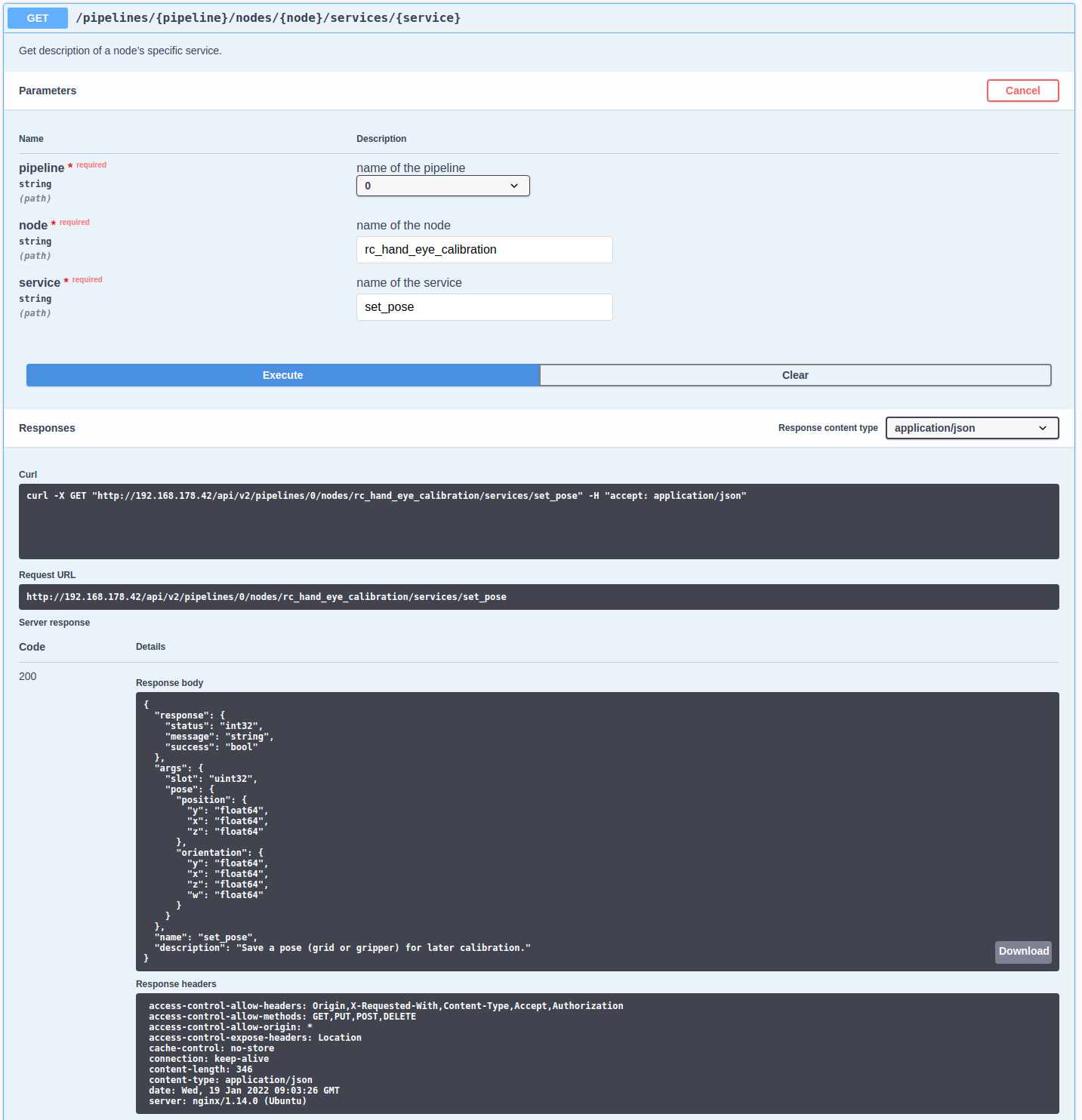Image resolution: width=1082 pixels, height=1120 pixels.
Task: Click the Responses section header
Action: pos(46,428)
